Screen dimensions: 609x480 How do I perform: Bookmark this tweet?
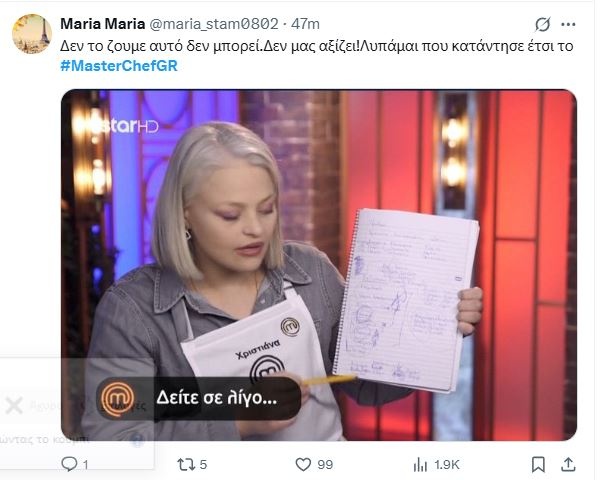coord(538,464)
